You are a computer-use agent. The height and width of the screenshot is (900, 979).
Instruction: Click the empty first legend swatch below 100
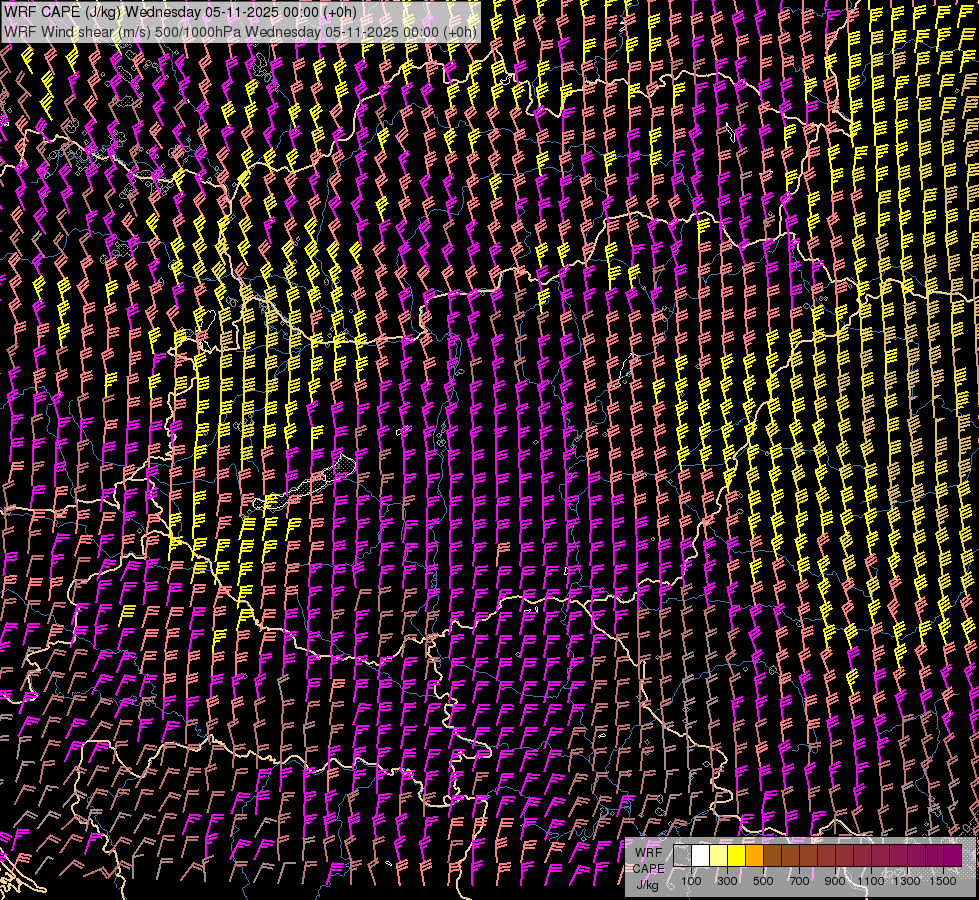point(682,856)
